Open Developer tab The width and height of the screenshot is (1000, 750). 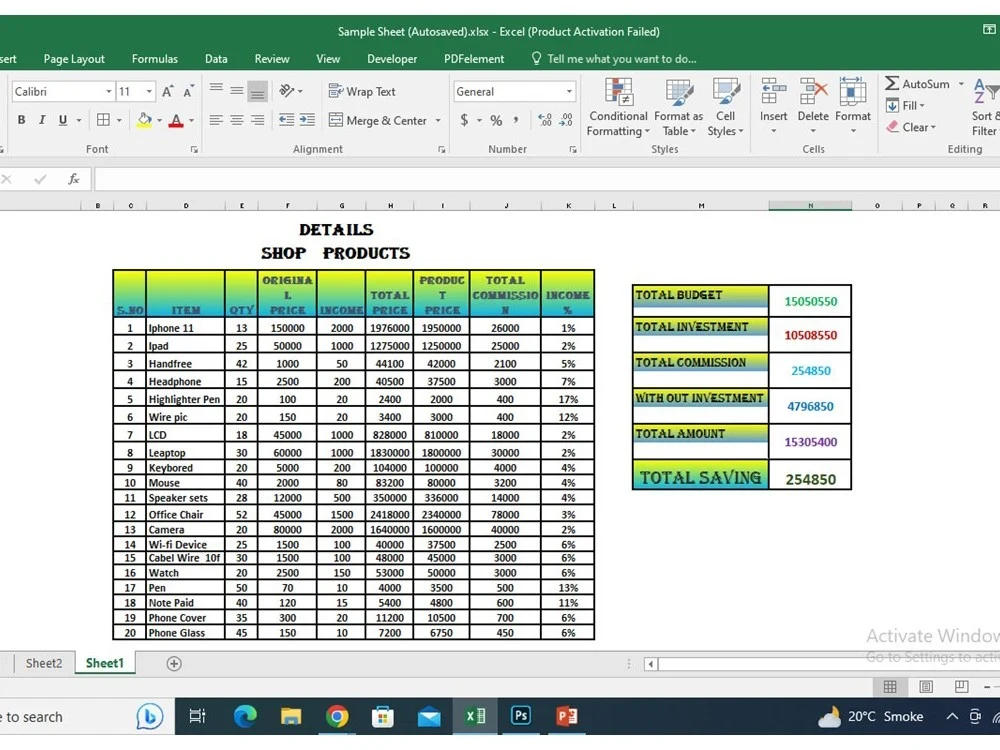coord(392,59)
